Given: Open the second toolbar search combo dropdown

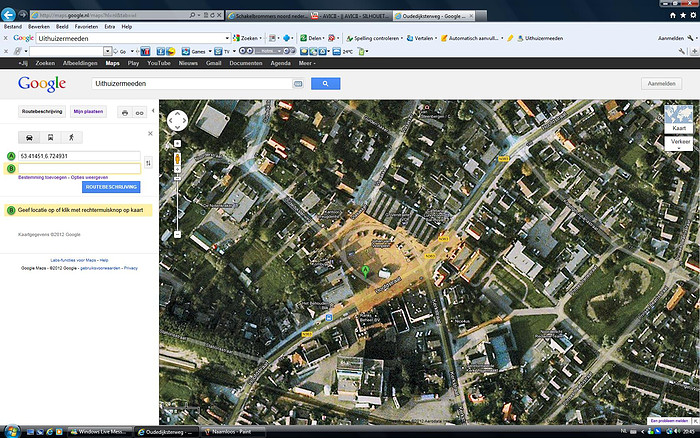Looking at the screenshot, I should [107, 51].
